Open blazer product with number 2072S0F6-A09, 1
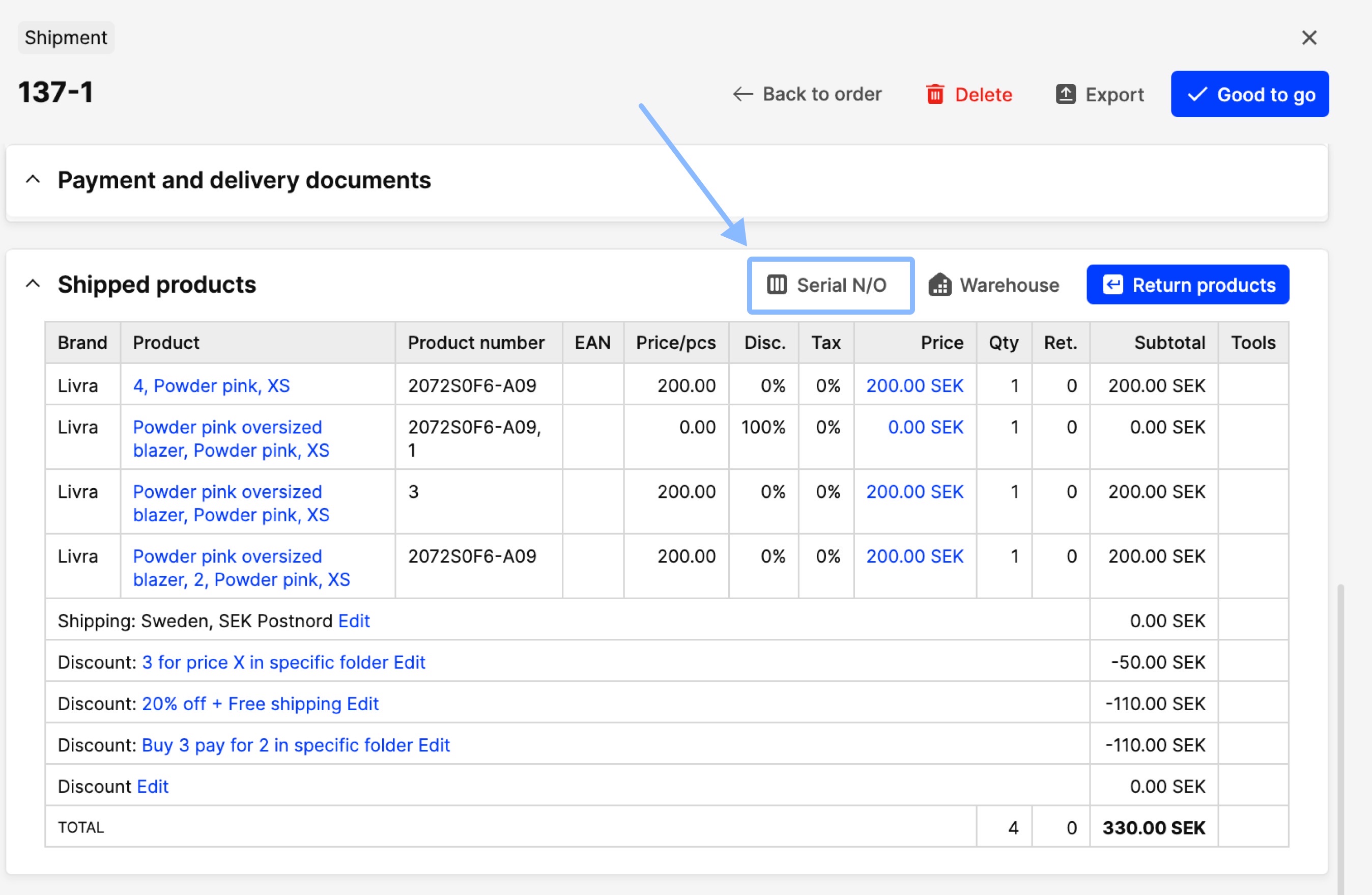Viewport: 1372px width, 895px height. point(231,438)
